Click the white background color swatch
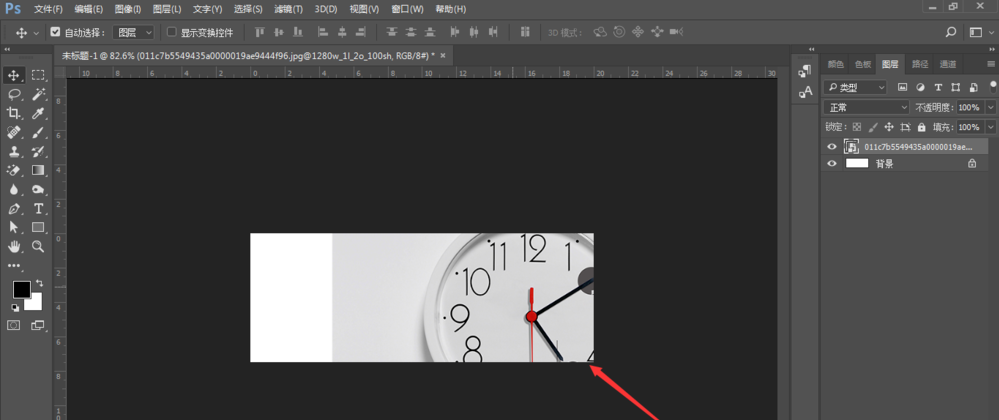Image resolution: width=999 pixels, height=420 pixels. pyautogui.click(x=35, y=303)
